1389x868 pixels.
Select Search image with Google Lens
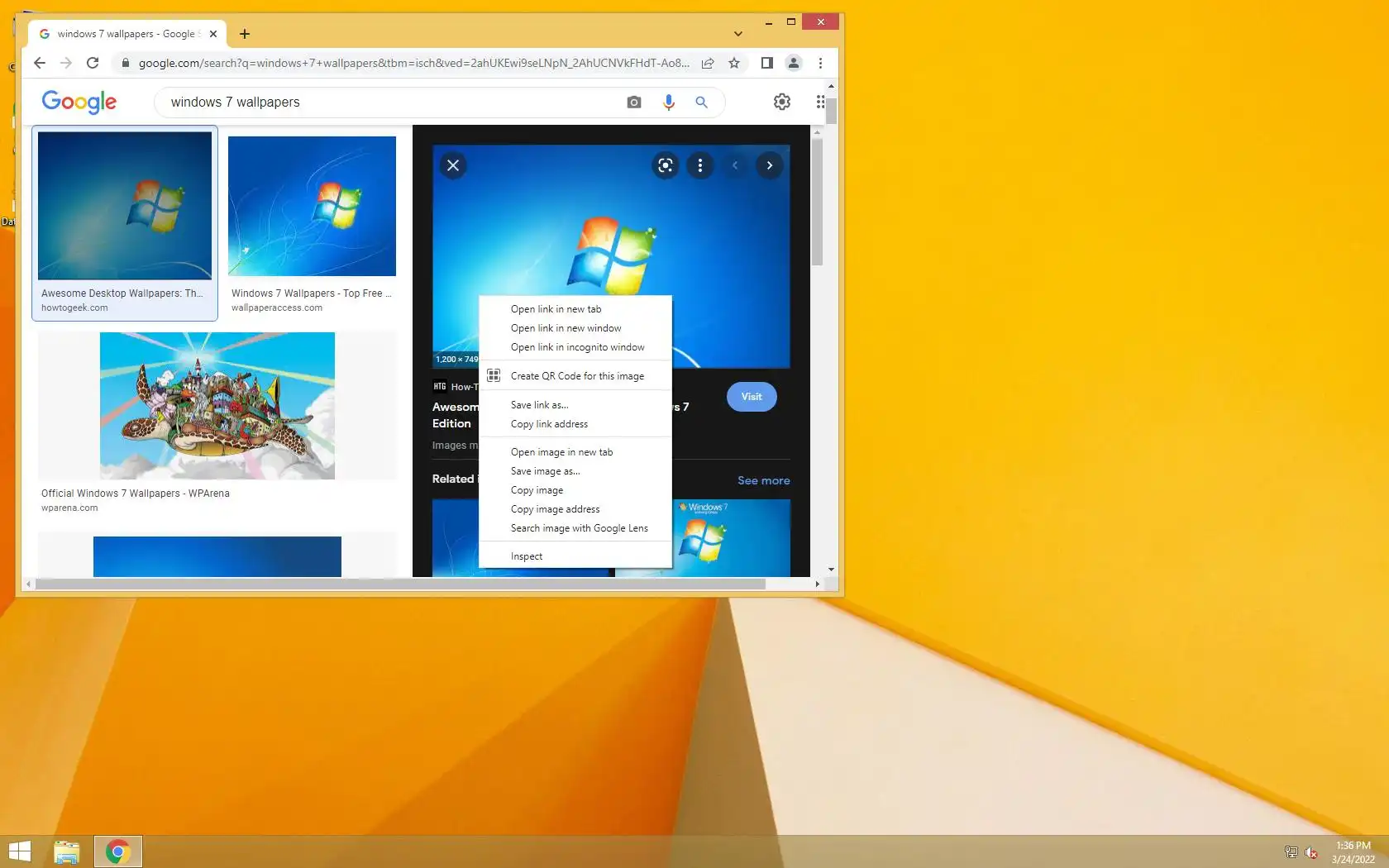[x=575, y=528]
